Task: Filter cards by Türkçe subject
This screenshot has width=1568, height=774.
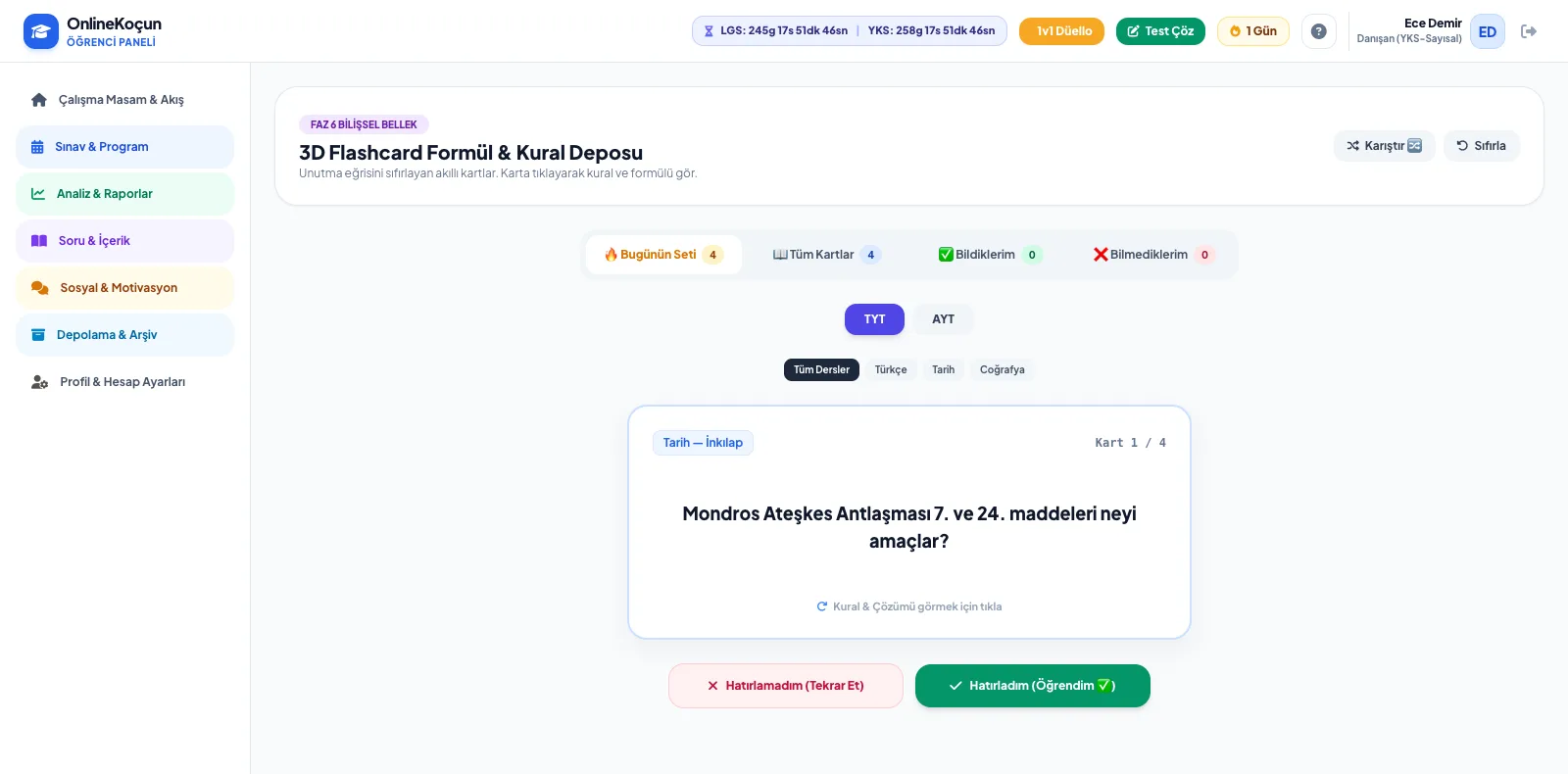Action: (x=891, y=369)
